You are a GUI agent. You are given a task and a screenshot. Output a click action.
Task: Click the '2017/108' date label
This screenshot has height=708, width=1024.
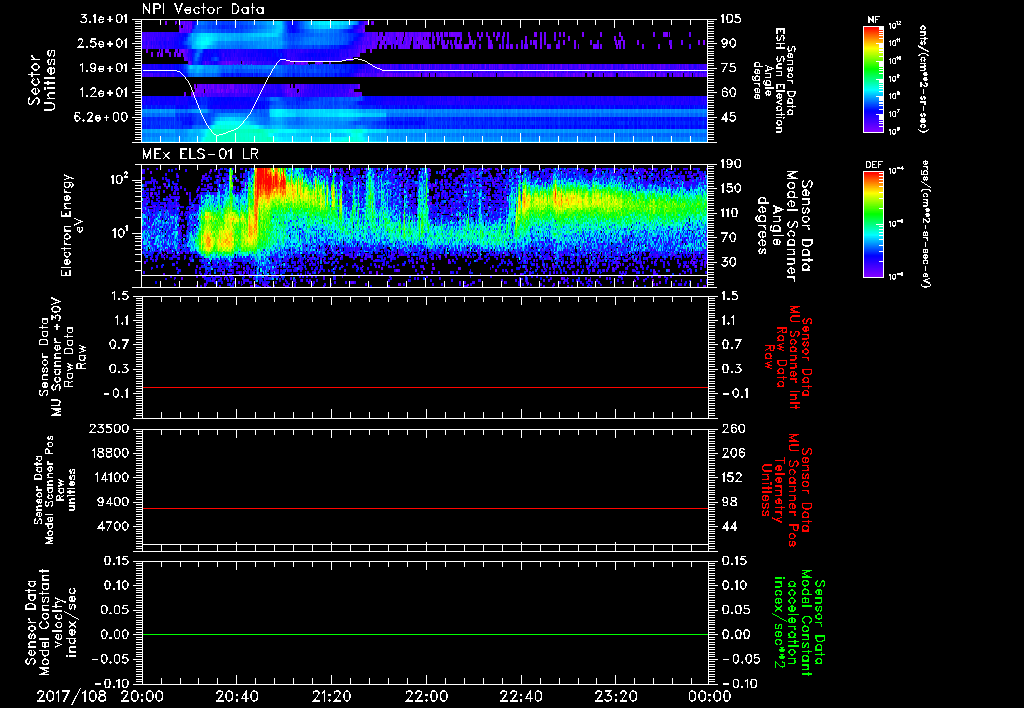point(71,696)
